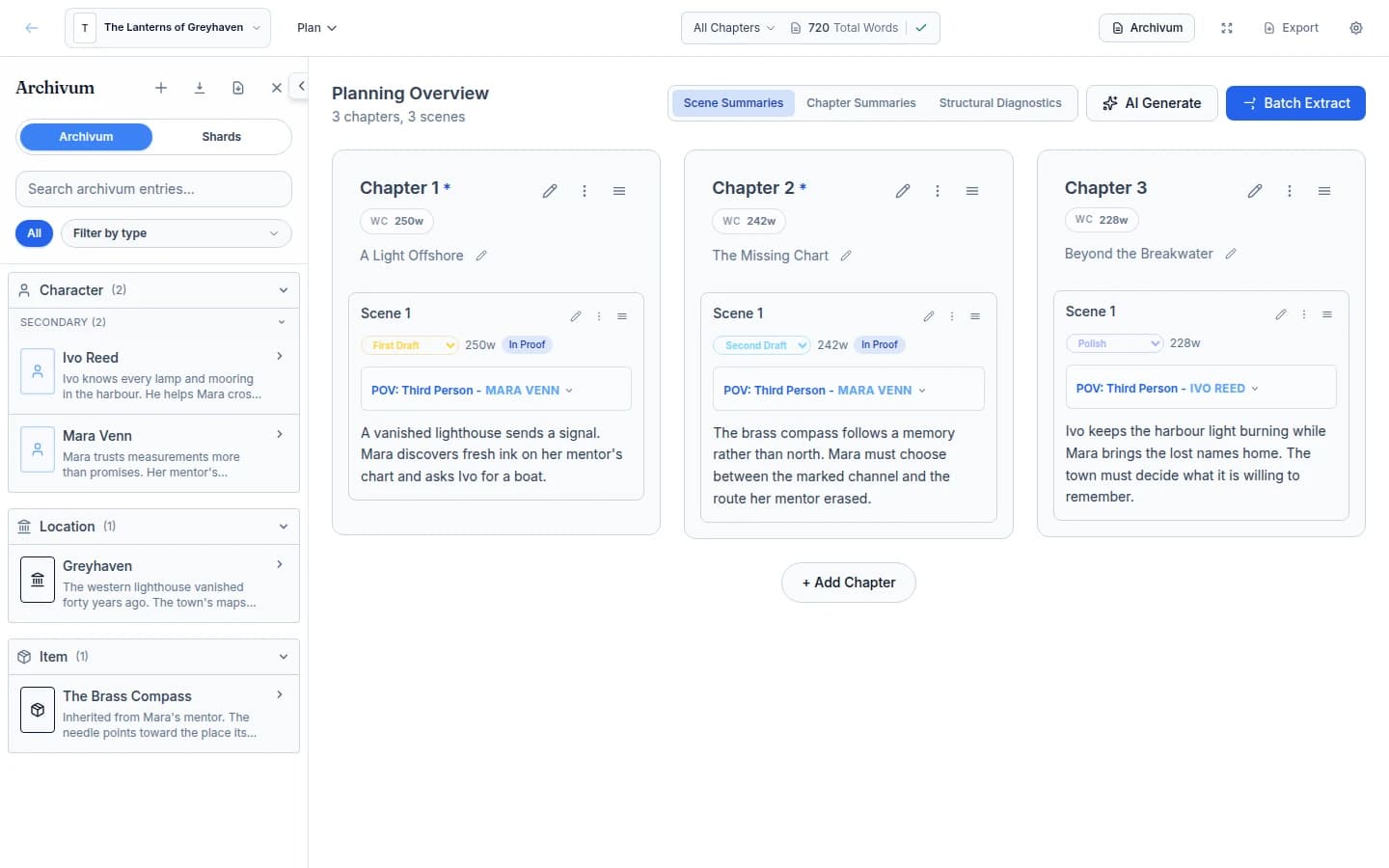The width and height of the screenshot is (1389, 868).
Task: Grab the Chapter 3 reorder handle icon
Action: point(1324,191)
